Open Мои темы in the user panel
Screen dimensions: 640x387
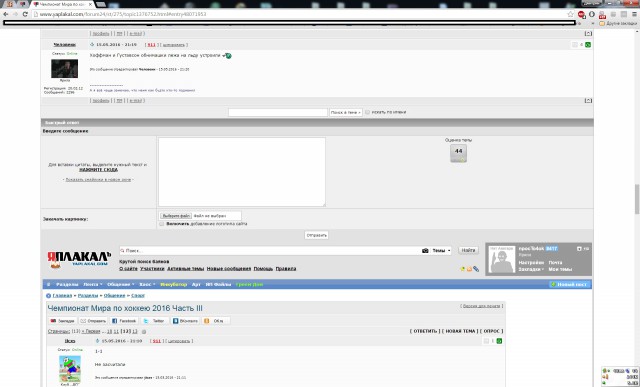560,269
